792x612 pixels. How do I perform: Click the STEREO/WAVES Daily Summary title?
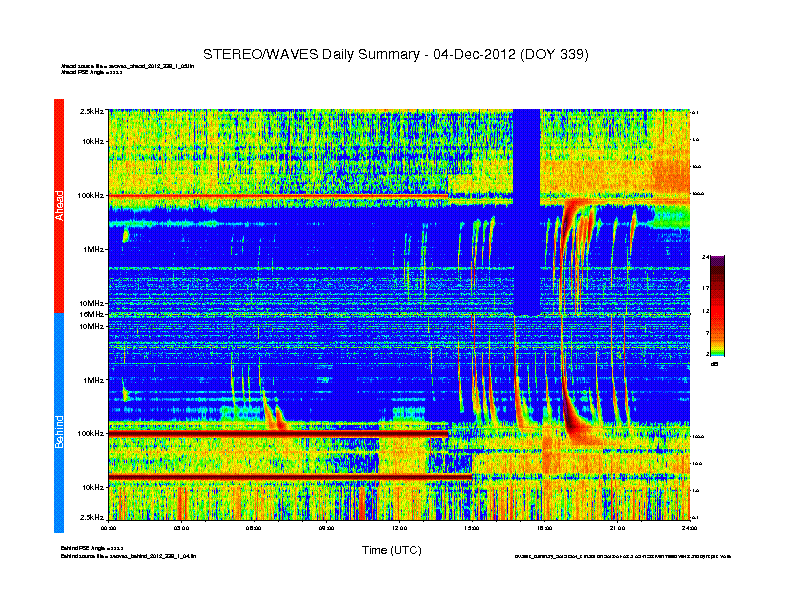pos(395,53)
